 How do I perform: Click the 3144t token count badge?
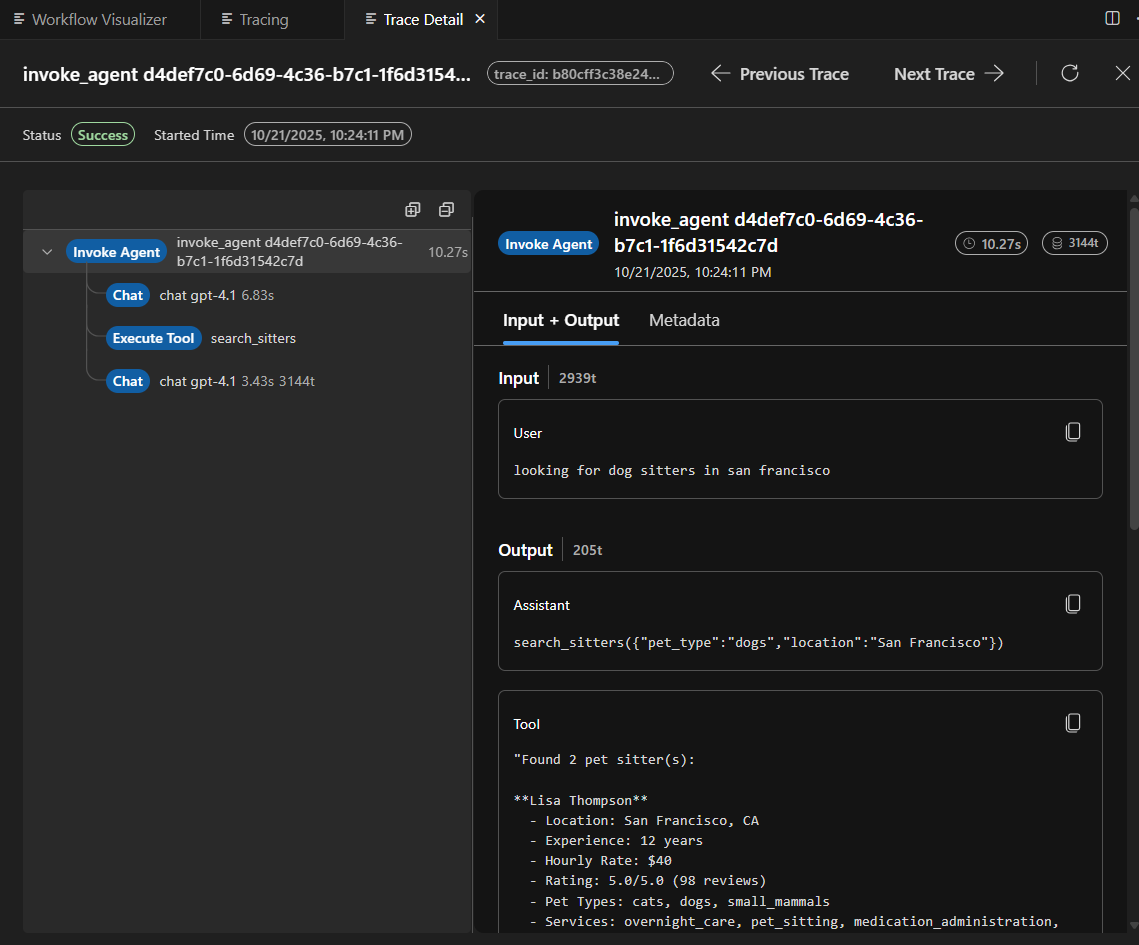[1075, 243]
